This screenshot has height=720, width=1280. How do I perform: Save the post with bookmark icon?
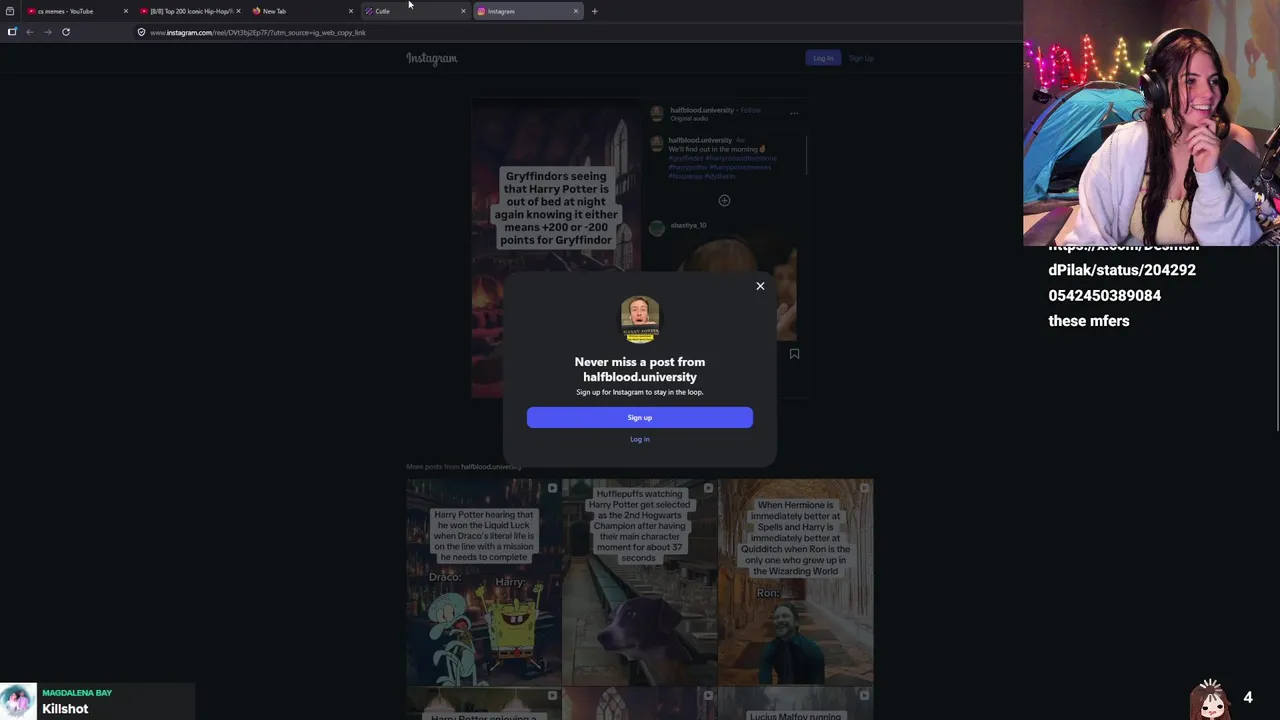point(794,353)
